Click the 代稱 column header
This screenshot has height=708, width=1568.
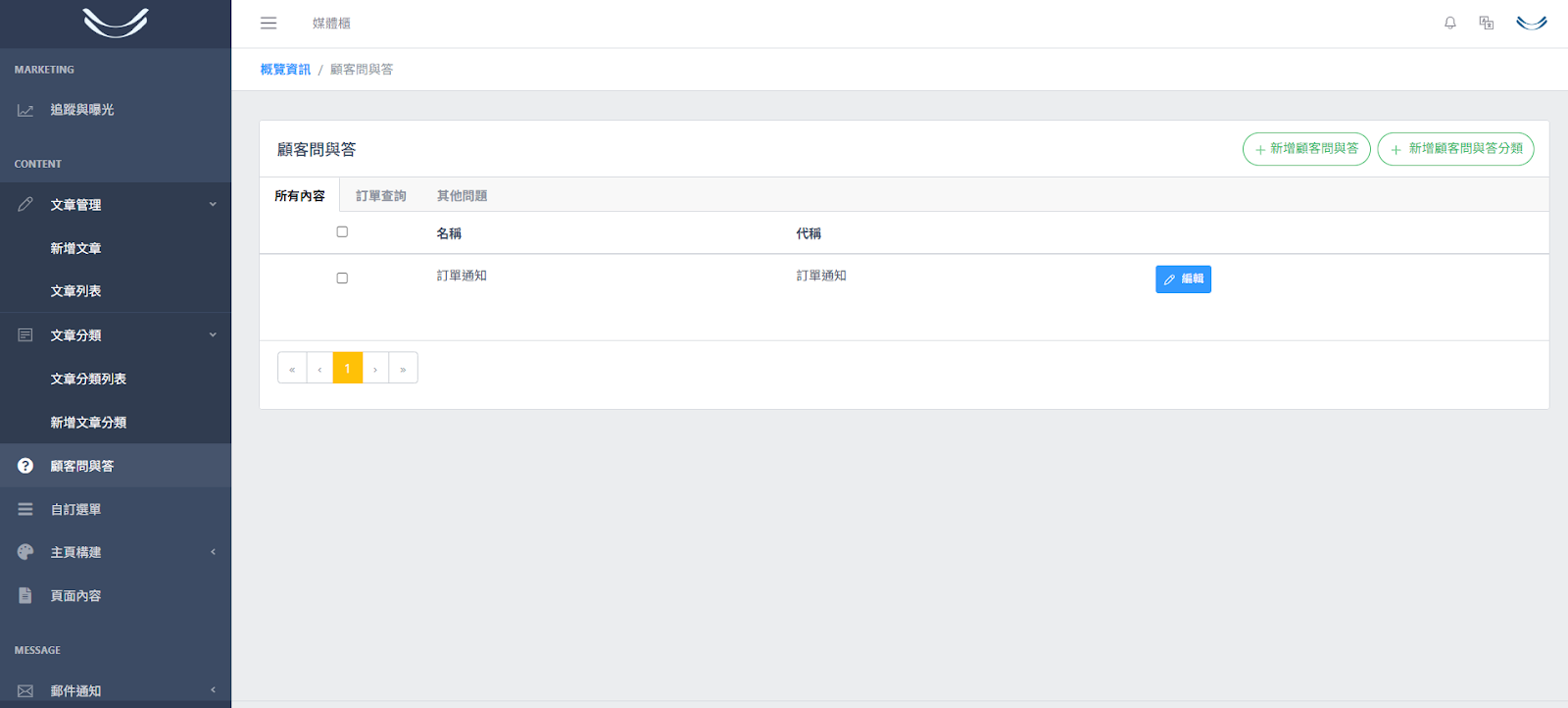(808, 233)
